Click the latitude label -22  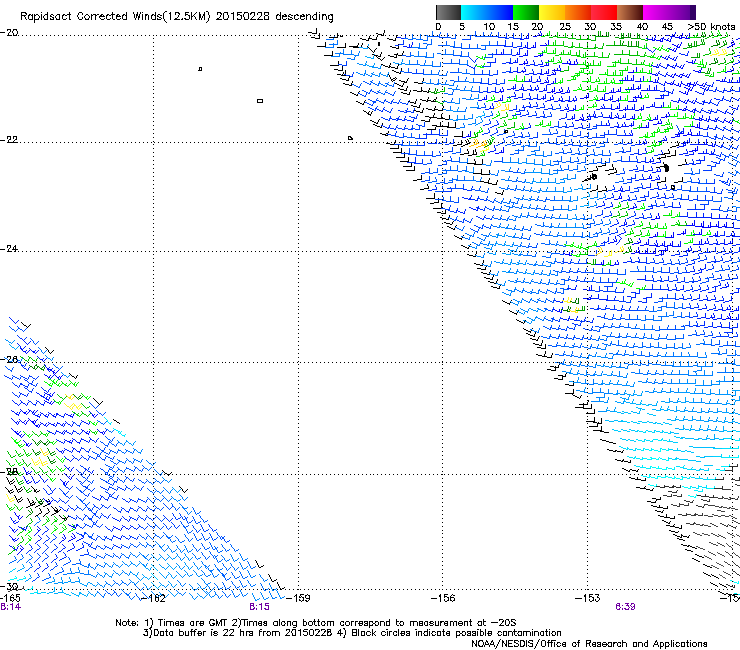pos(9,140)
